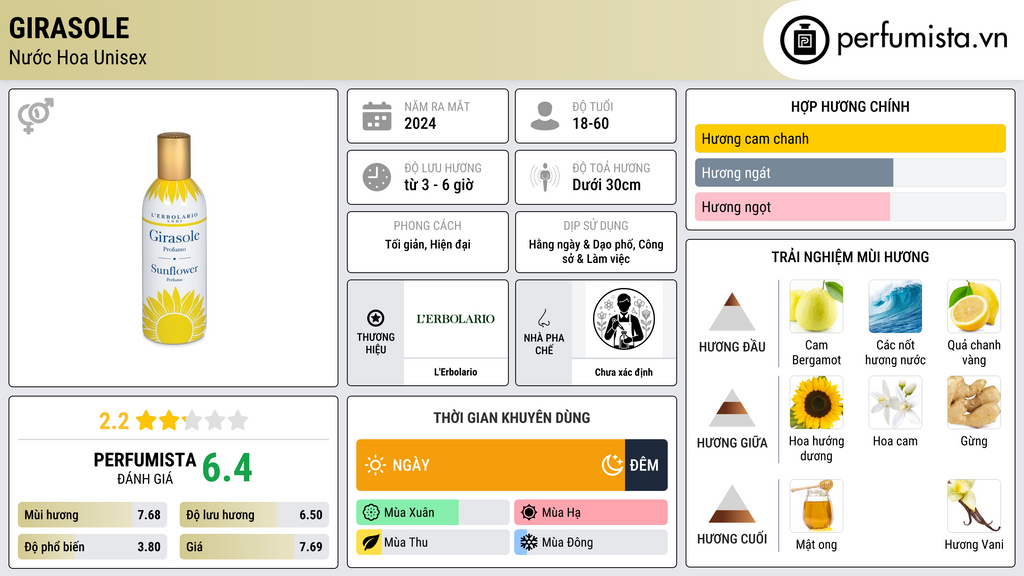Click the Mùi hương 7.68 score bar
Viewport: 1024px width, 576px height.
[x=93, y=515]
